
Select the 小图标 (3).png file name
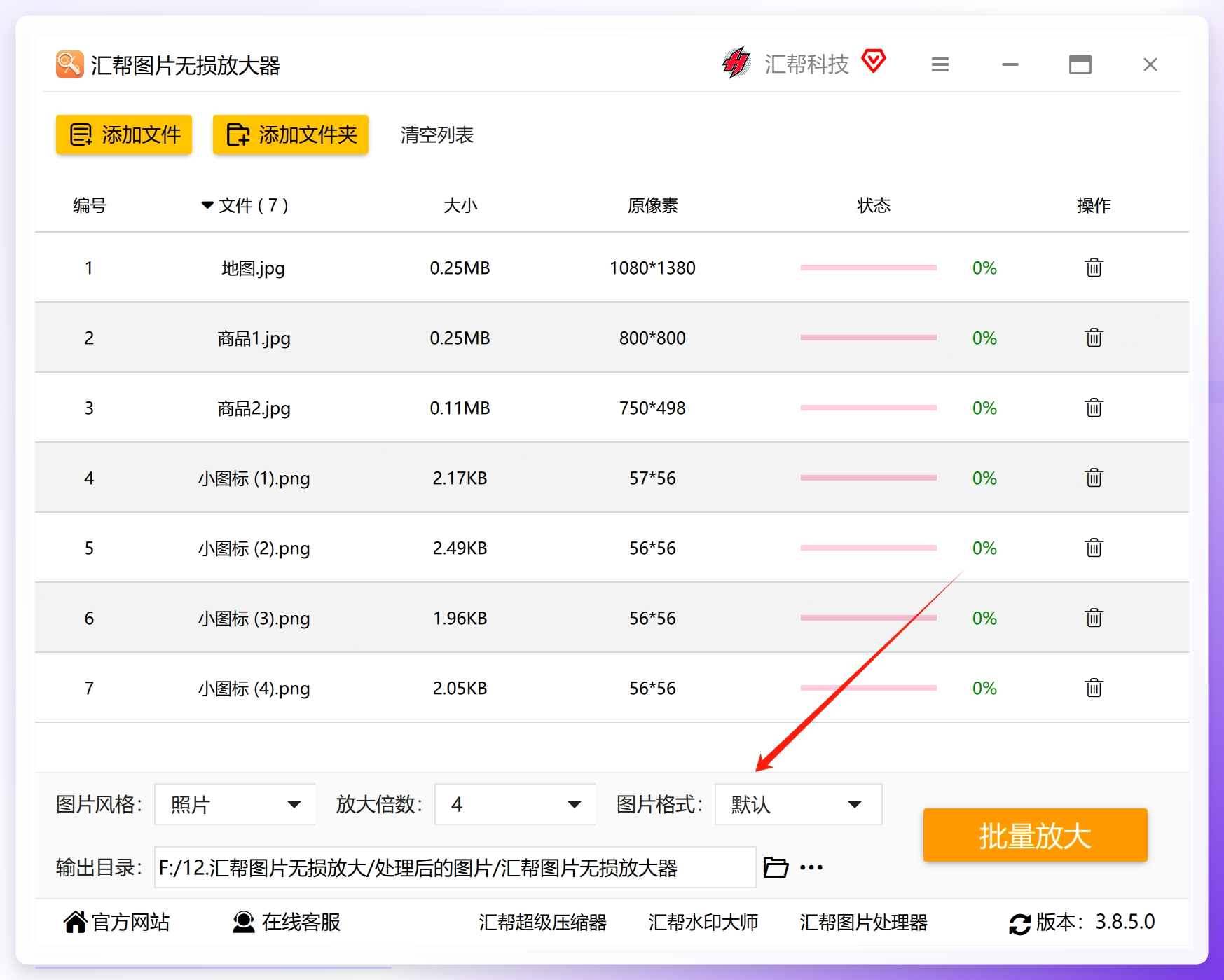pyautogui.click(x=254, y=619)
